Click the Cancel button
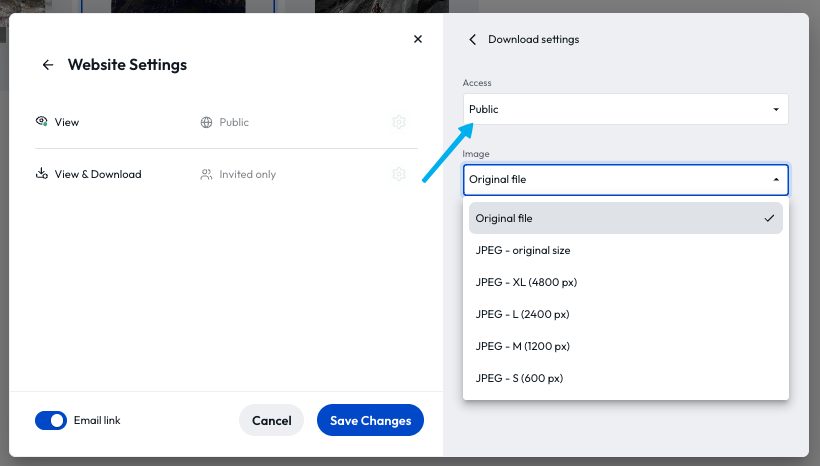Screen dimensions: 820x466 tap(271, 420)
